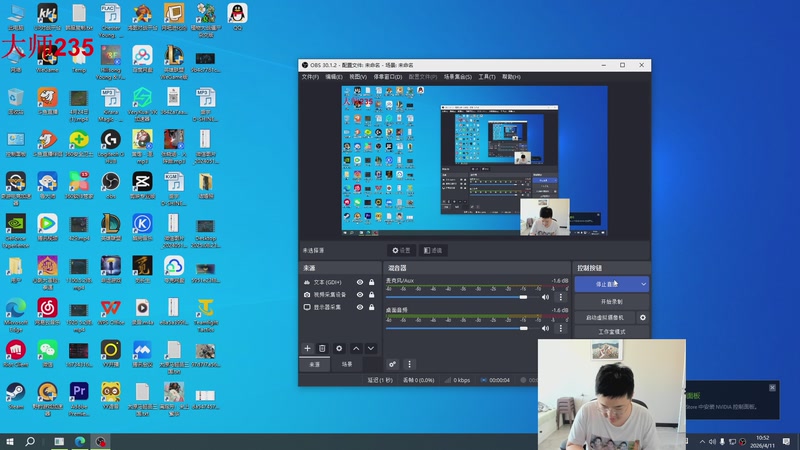Switch to 场景 tab below sources

pyautogui.click(x=347, y=364)
